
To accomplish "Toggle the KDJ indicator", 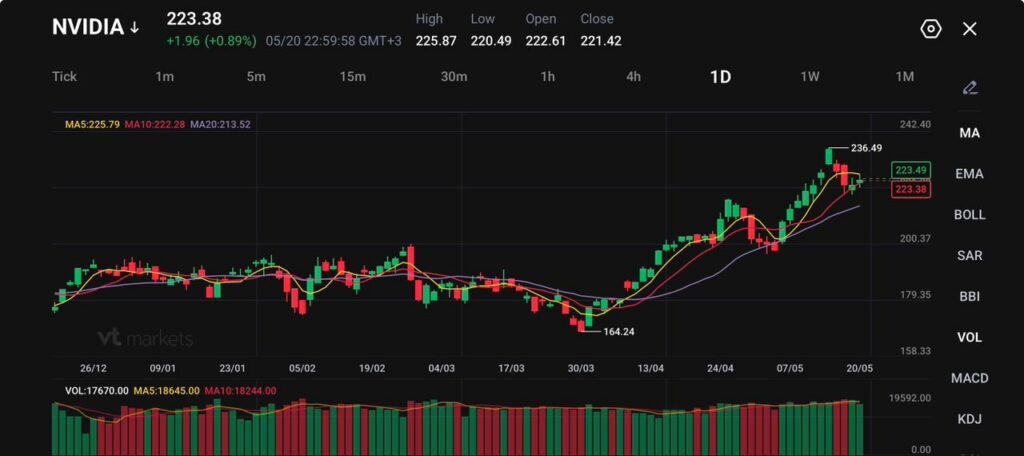I will tap(970, 419).
